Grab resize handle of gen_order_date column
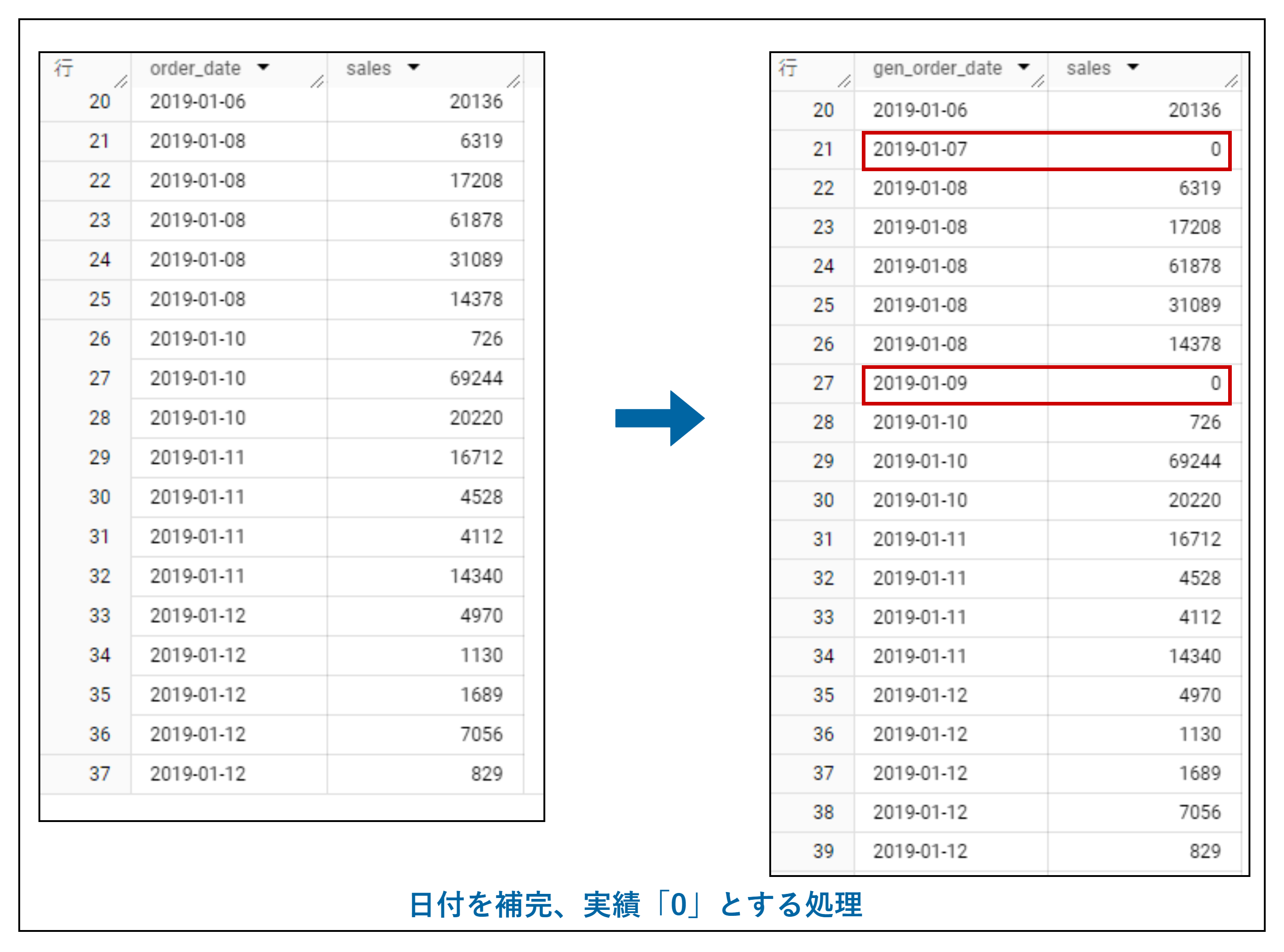Image resolution: width=1284 pixels, height=952 pixels. click(x=1038, y=81)
